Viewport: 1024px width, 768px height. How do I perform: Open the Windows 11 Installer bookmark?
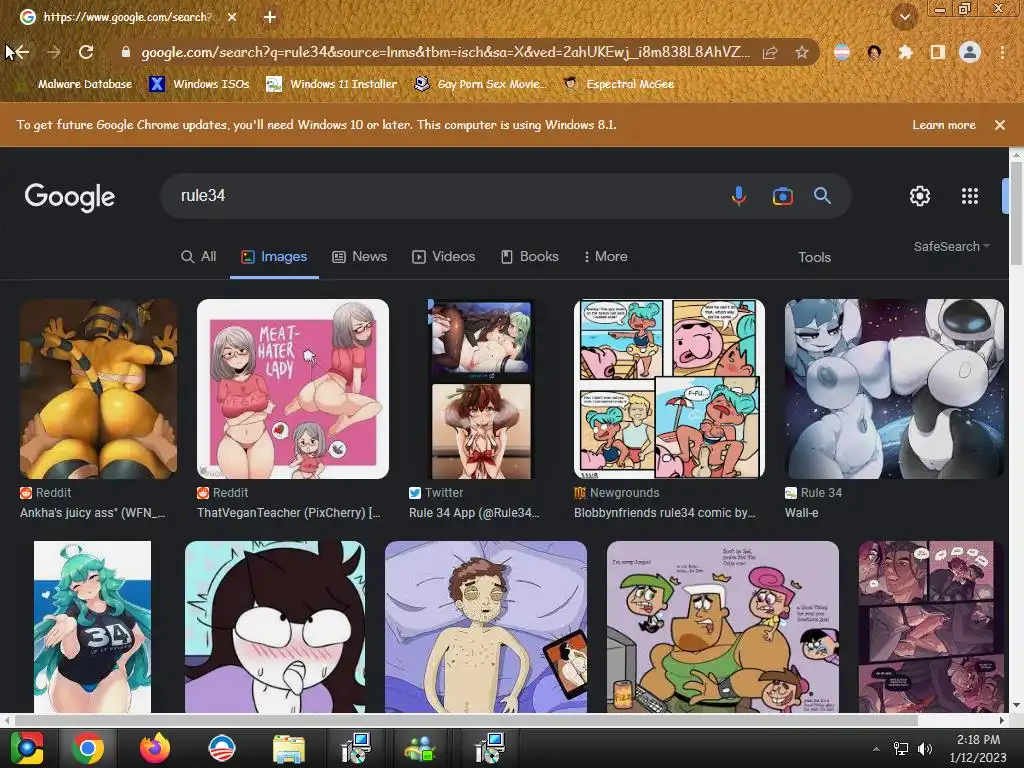click(x=331, y=84)
